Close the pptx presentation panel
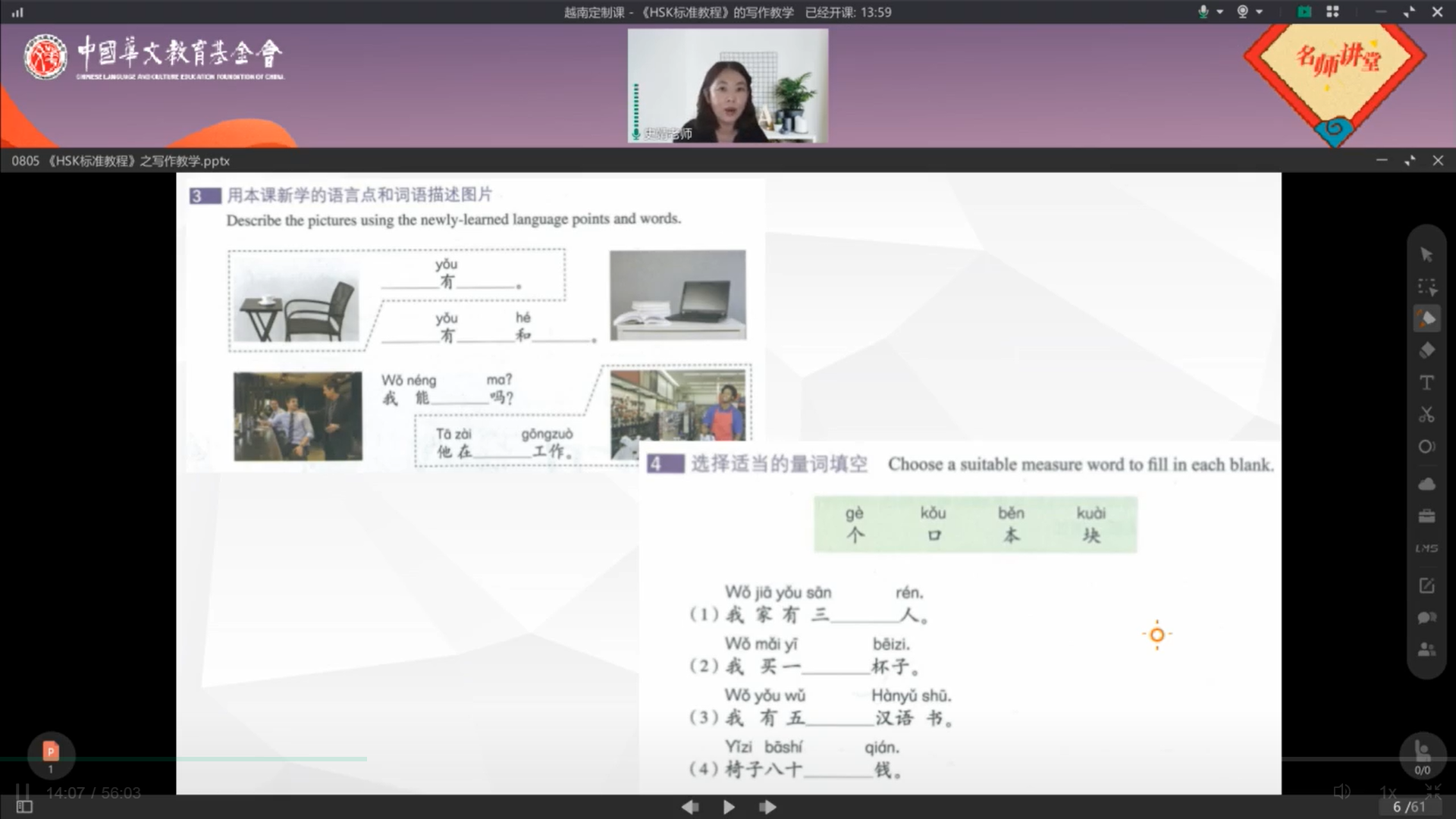This screenshot has height=819, width=1456. [1438, 161]
